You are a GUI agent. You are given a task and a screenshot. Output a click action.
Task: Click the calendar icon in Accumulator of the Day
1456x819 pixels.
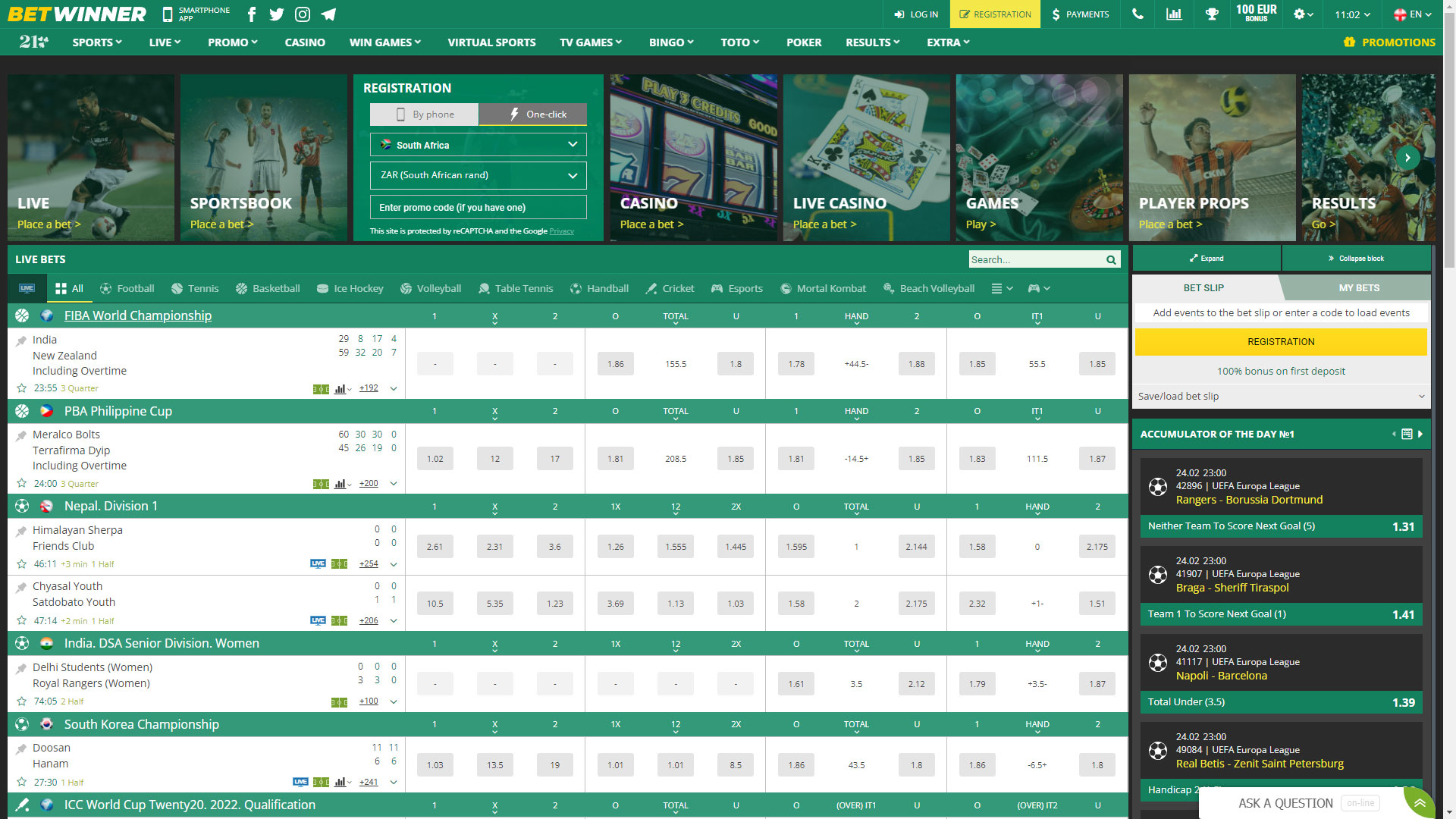[x=1407, y=435]
